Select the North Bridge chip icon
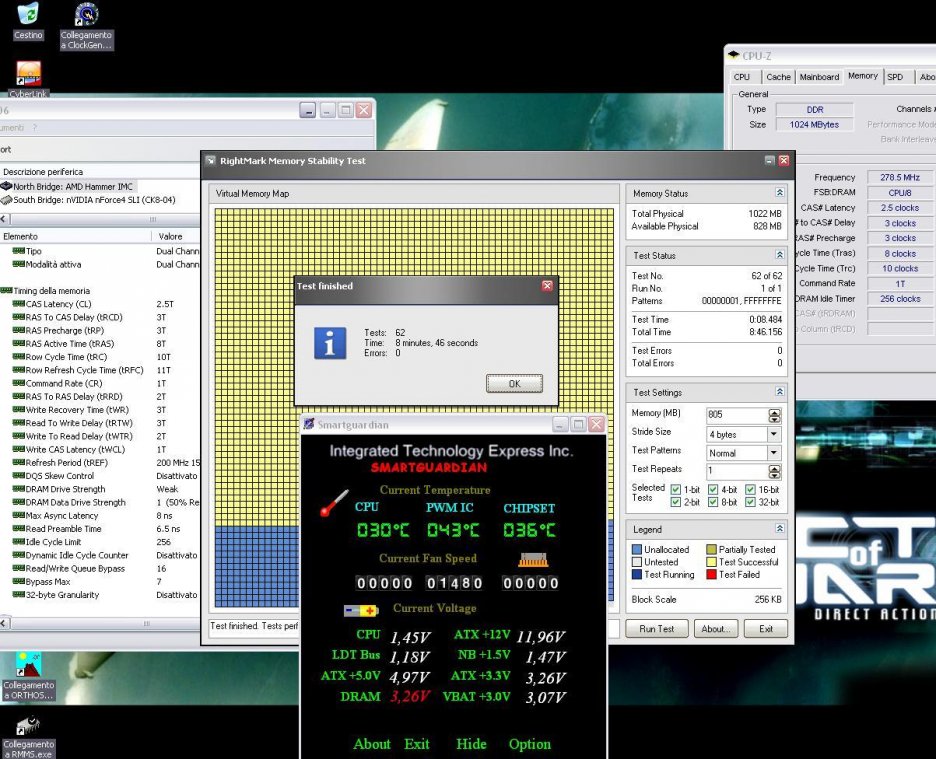This screenshot has height=759, width=936. (7, 186)
